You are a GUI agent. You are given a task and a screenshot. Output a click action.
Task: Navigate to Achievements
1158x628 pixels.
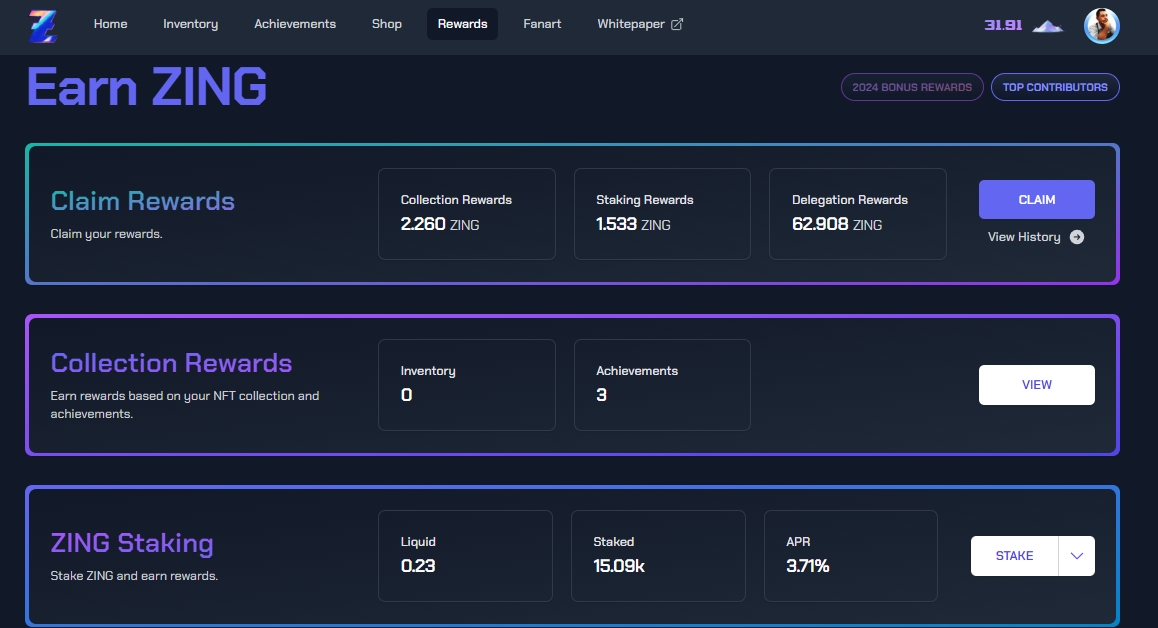[295, 24]
